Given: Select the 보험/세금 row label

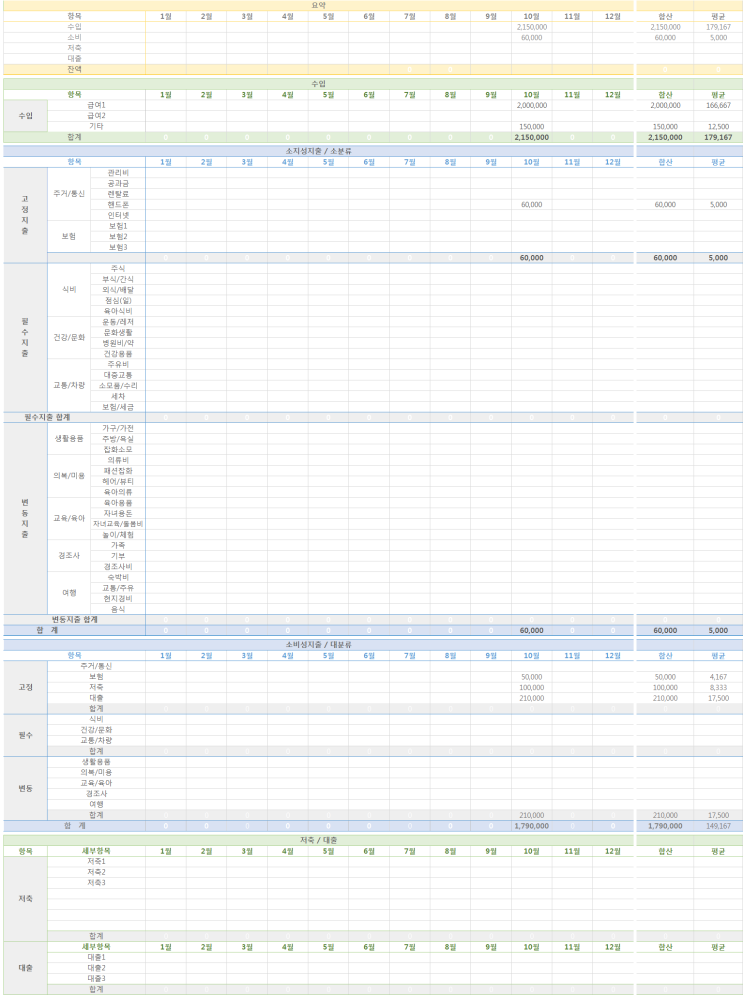Looking at the screenshot, I should [118, 407].
